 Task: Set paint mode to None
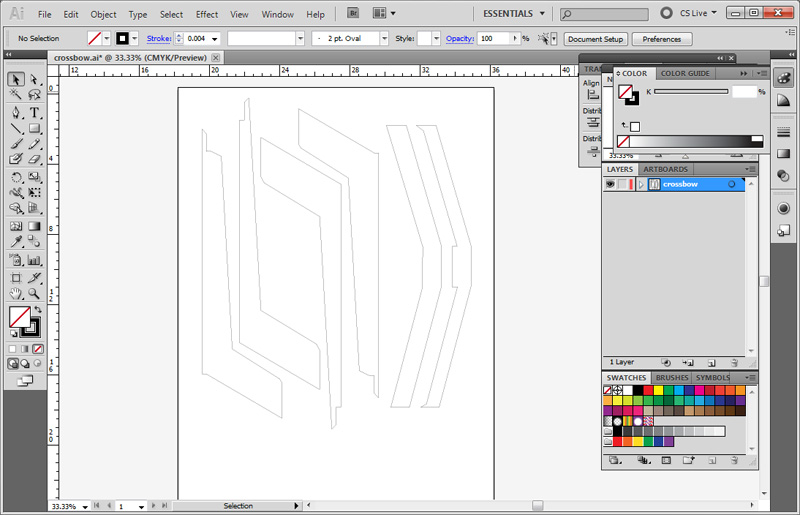pyautogui.click(x=38, y=349)
